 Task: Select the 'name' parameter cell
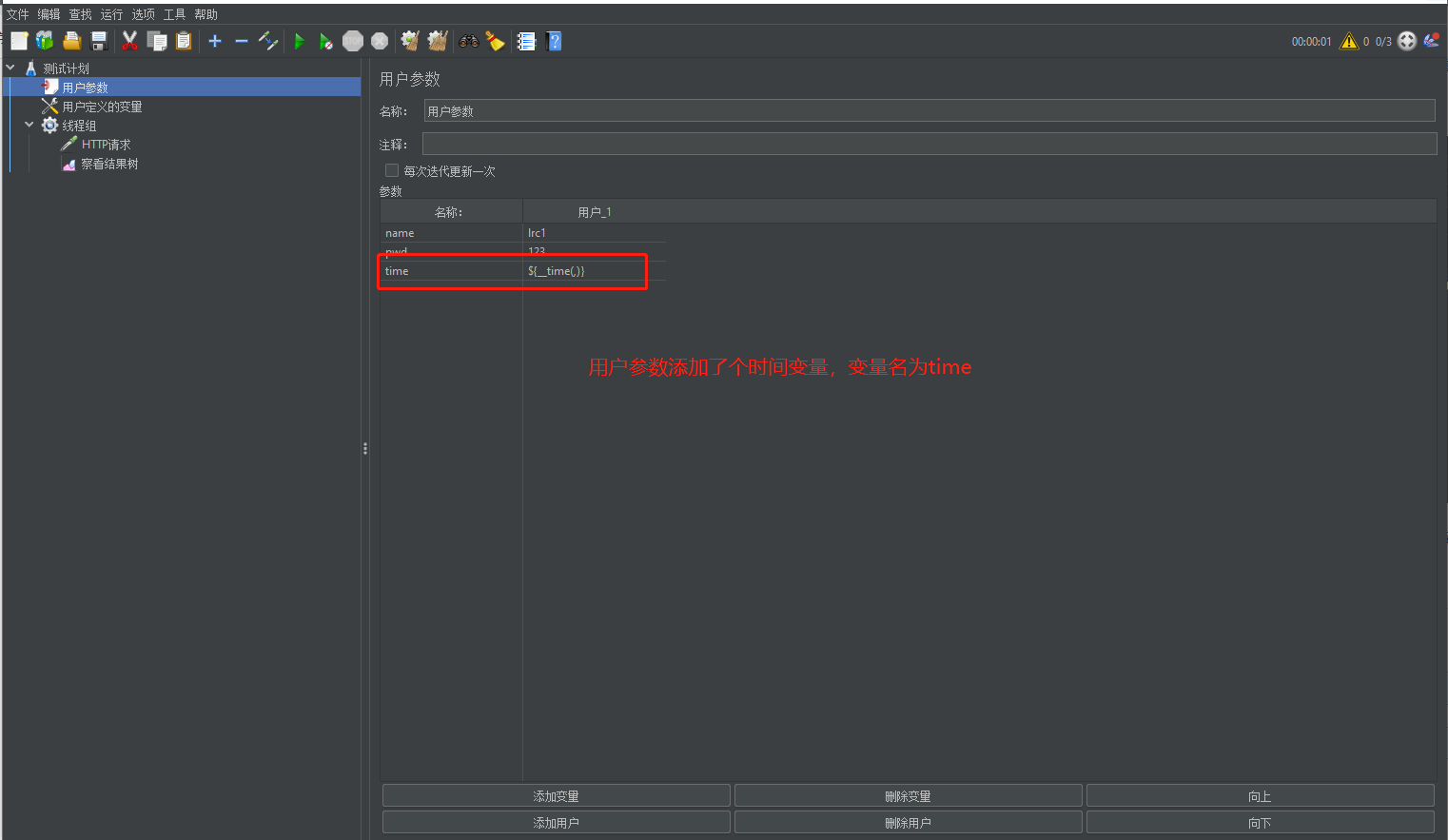pyautogui.click(x=452, y=233)
